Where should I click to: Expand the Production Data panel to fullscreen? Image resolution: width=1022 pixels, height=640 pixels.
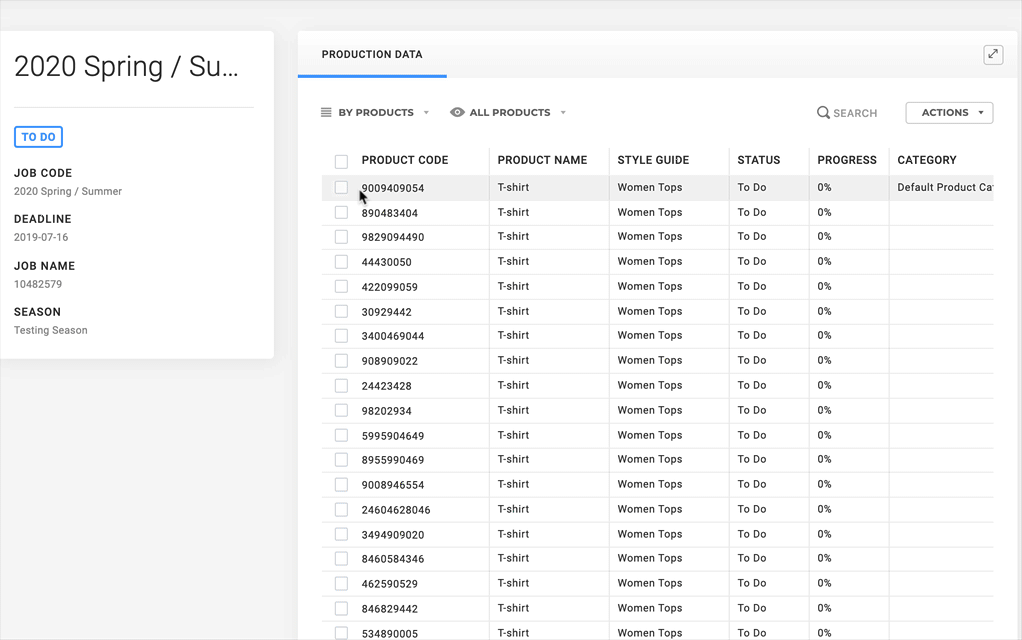click(x=993, y=55)
